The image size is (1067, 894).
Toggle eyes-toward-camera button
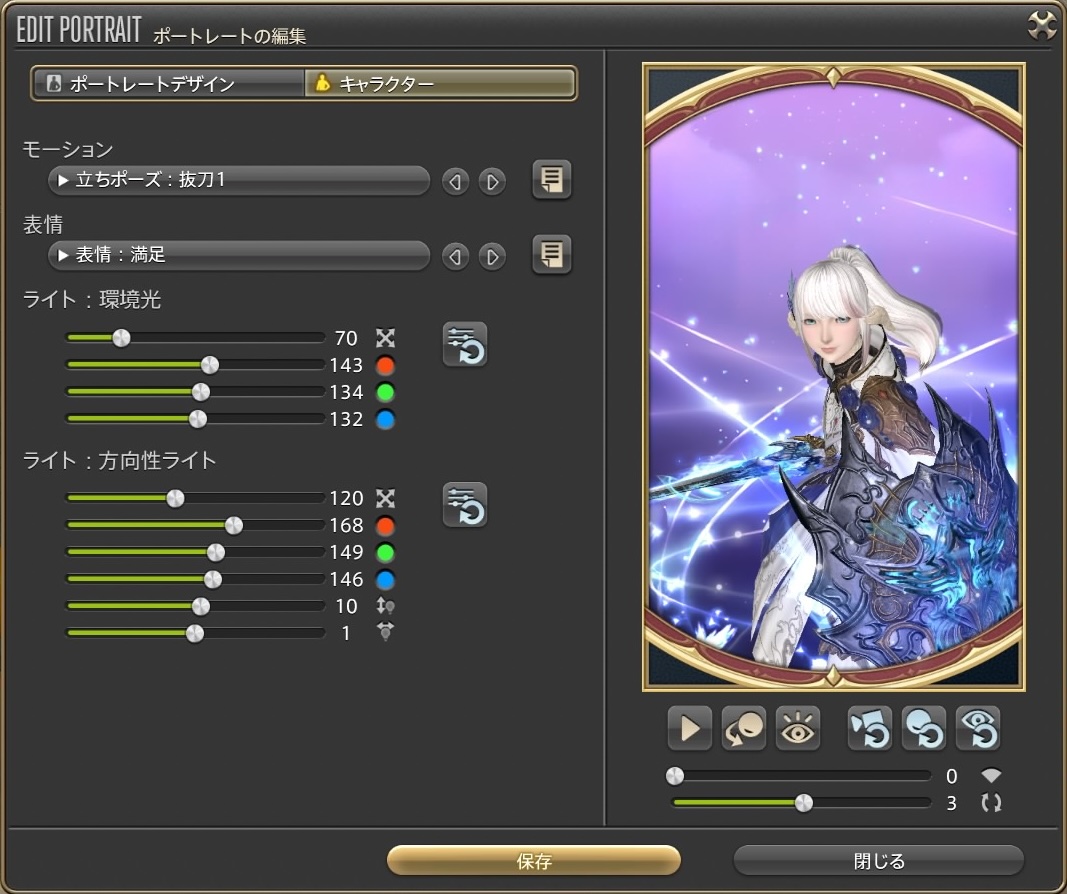tap(798, 729)
